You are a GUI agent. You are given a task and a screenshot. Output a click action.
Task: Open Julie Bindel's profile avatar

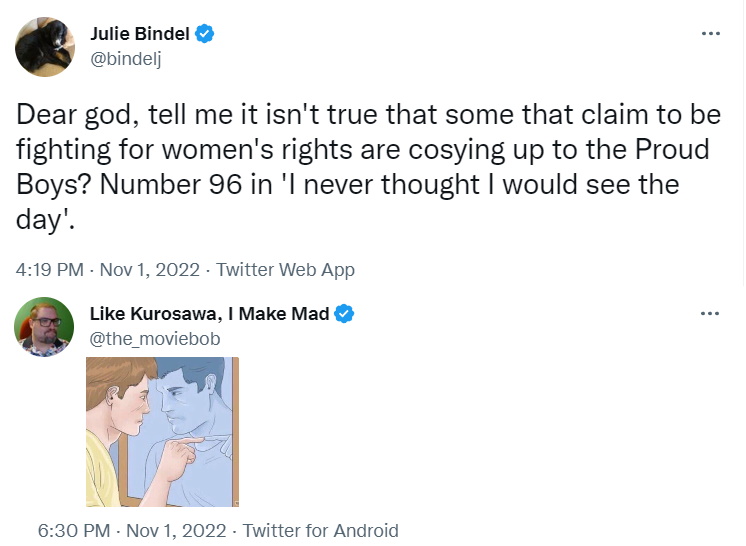(x=44, y=46)
